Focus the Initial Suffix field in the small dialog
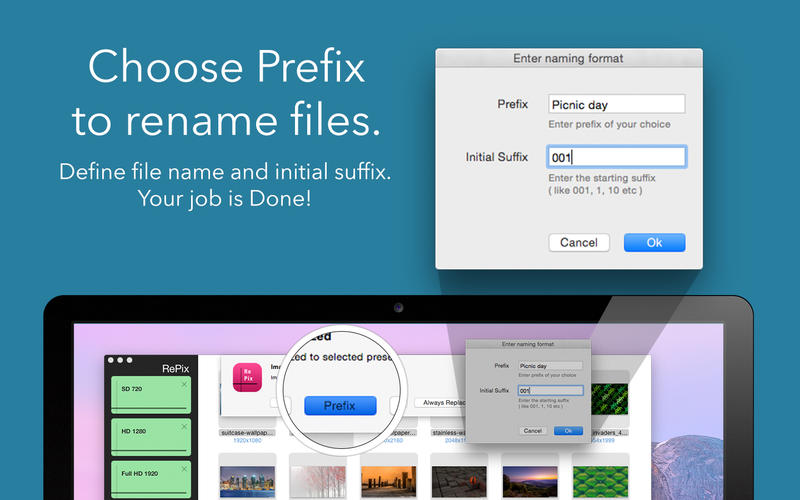 (551, 390)
